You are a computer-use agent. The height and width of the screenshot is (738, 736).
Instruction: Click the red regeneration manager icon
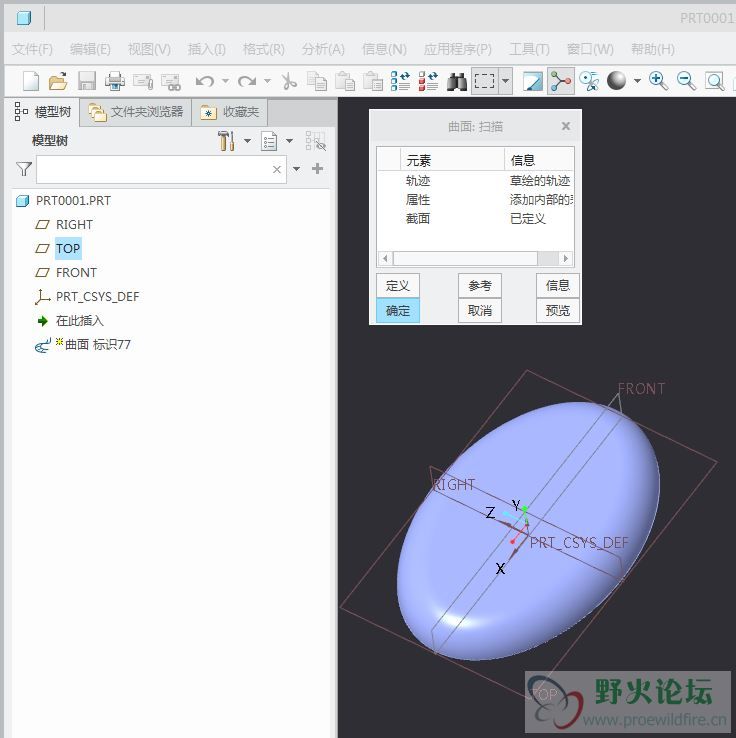(429, 81)
